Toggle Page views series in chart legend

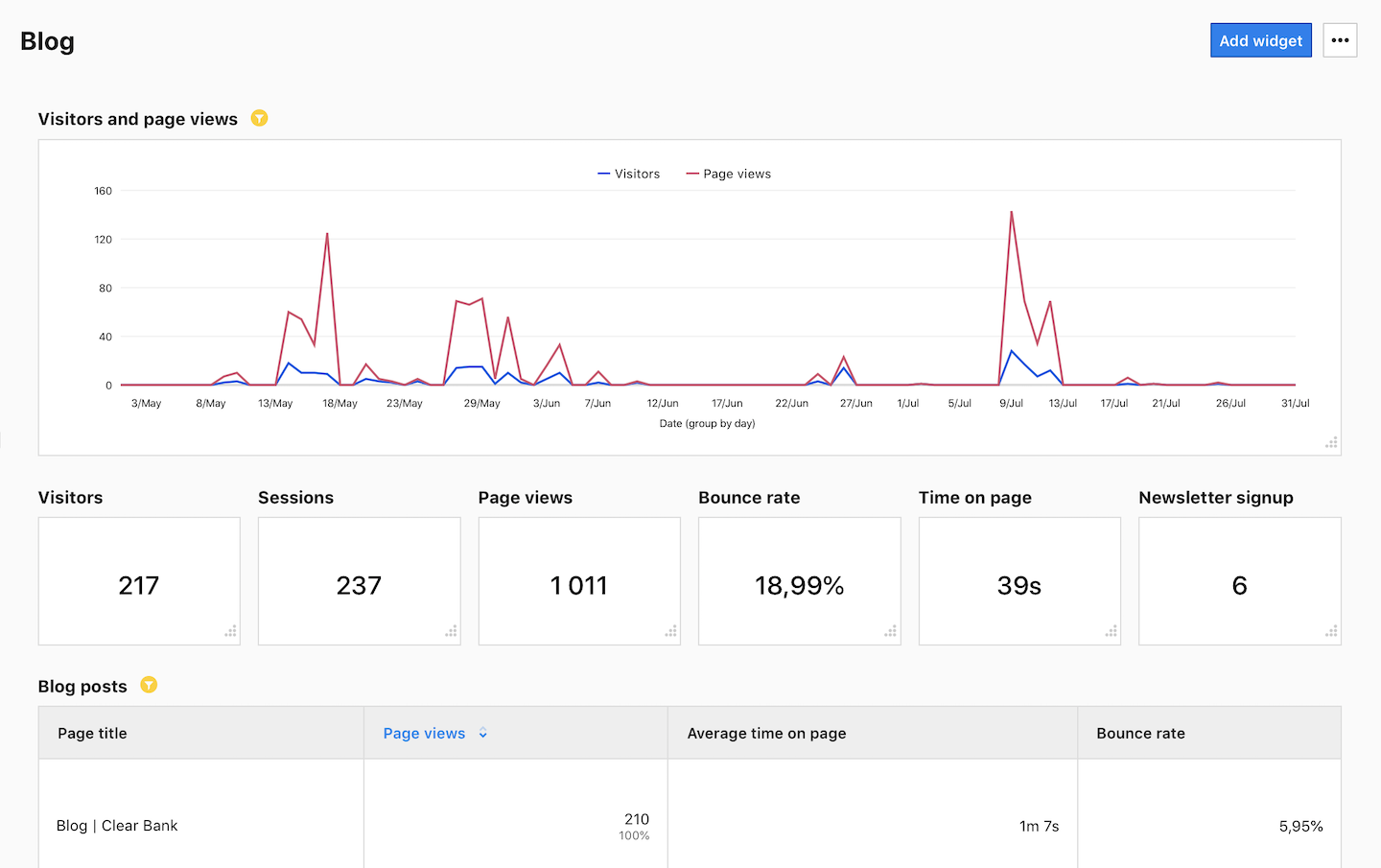tap(729, 174)
